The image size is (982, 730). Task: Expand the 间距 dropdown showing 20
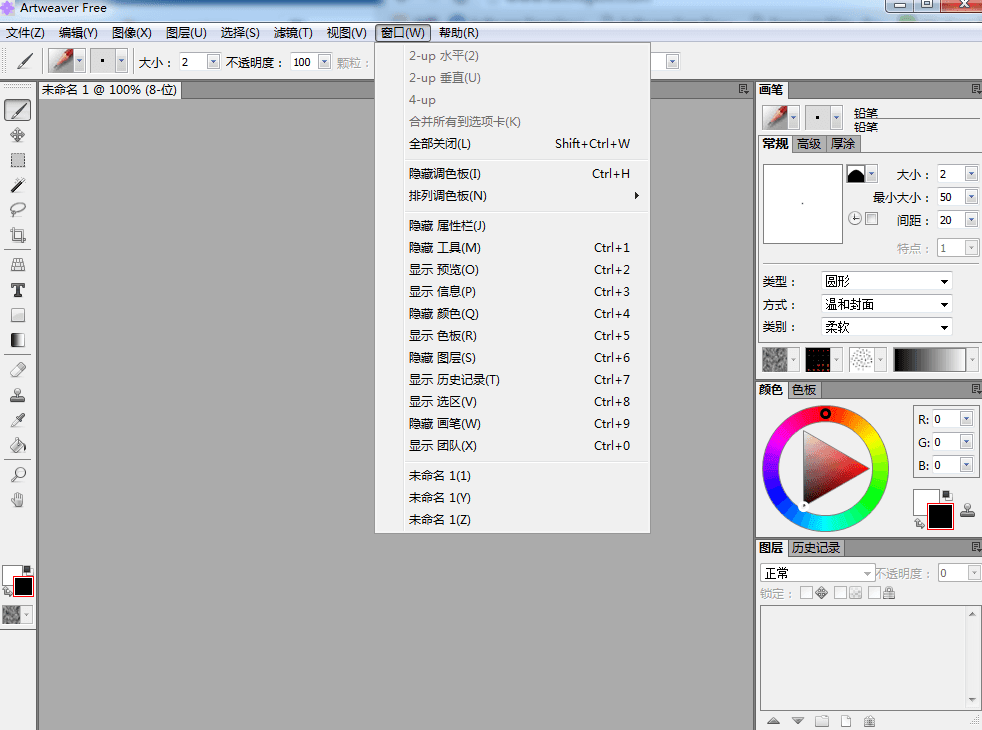[x=971, y=220]
